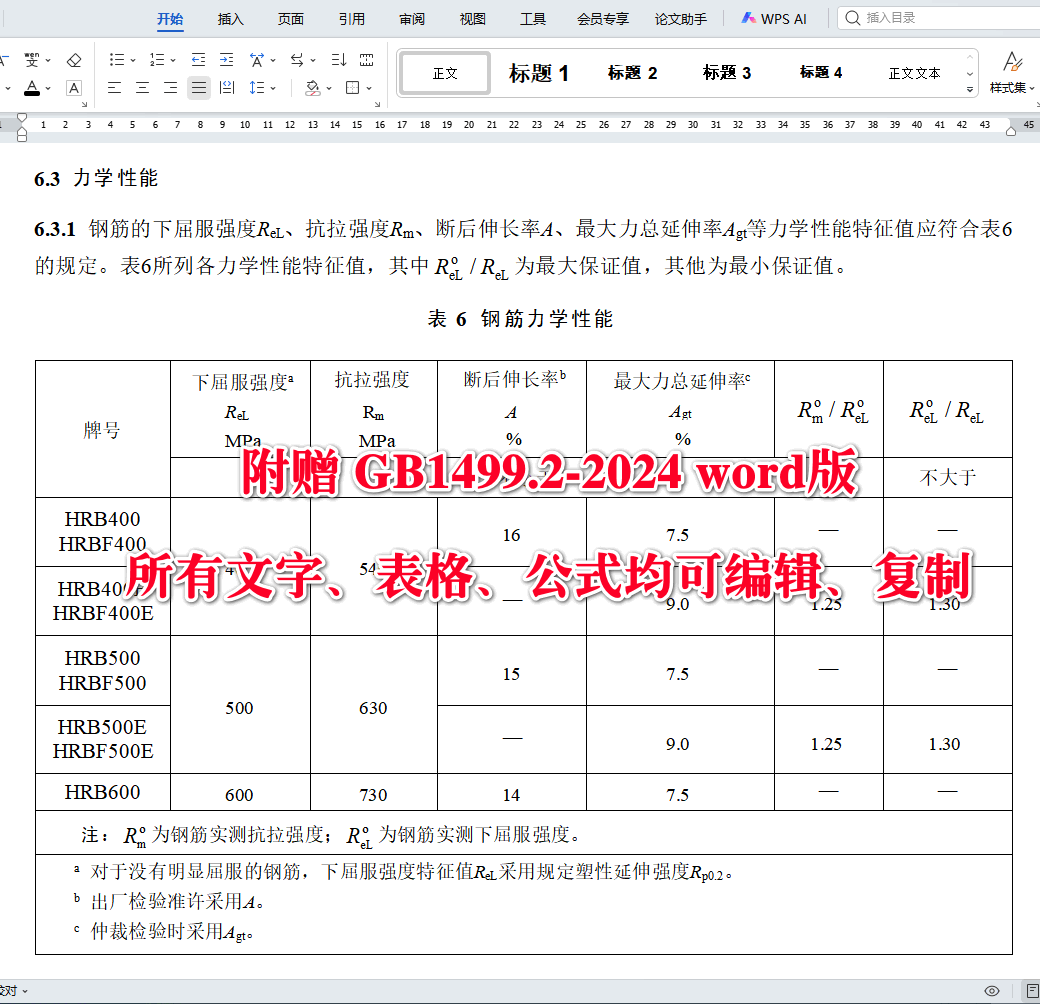Toggle the eye protection icon in status bar
The width and height of the screenshot is (1040, 1004).
pyautogui.click(x=992, y=991)
